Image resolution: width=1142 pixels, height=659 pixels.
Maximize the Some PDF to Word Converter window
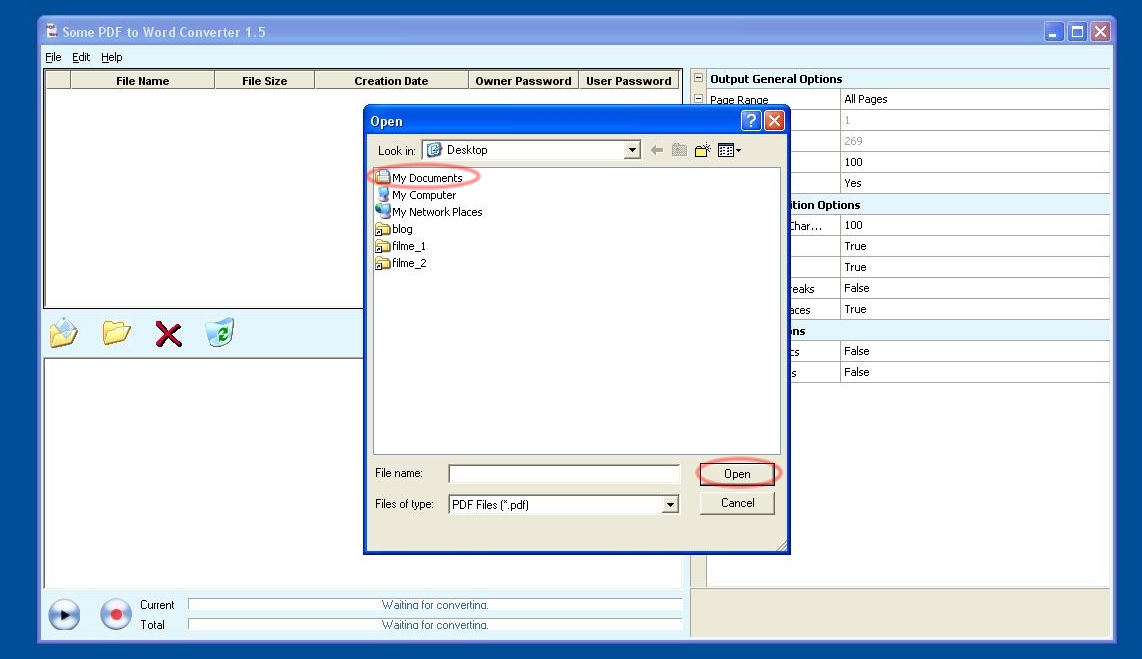1077,32
